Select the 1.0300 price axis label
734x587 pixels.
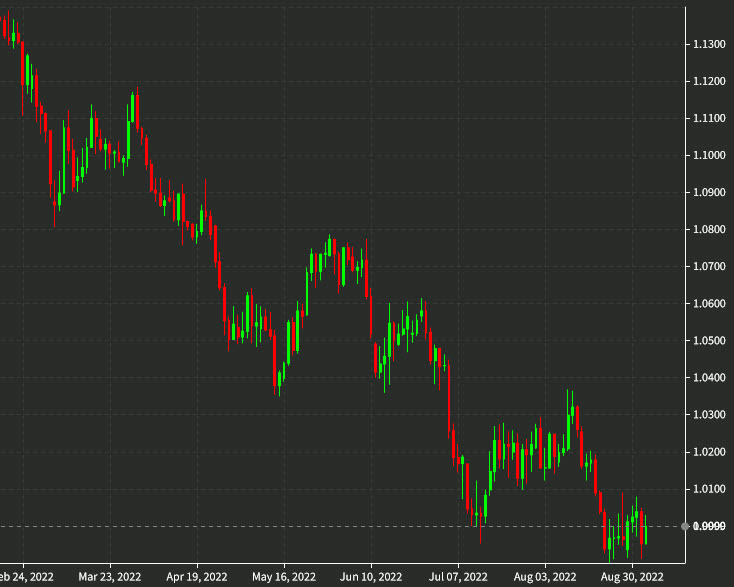tap(709, 415)
